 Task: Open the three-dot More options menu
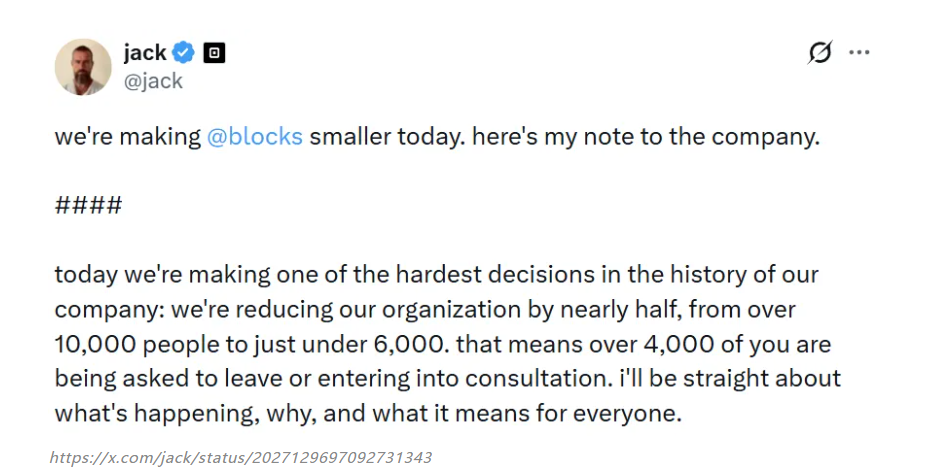point(859,53)
